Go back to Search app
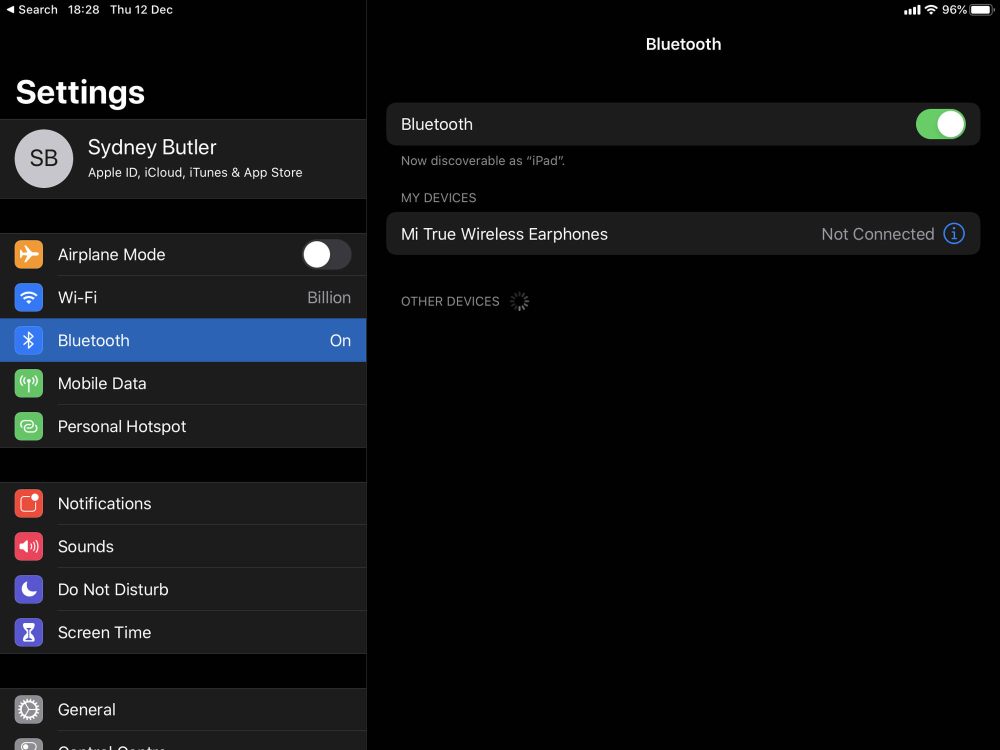1000x750 pixels. pos(32,10)
